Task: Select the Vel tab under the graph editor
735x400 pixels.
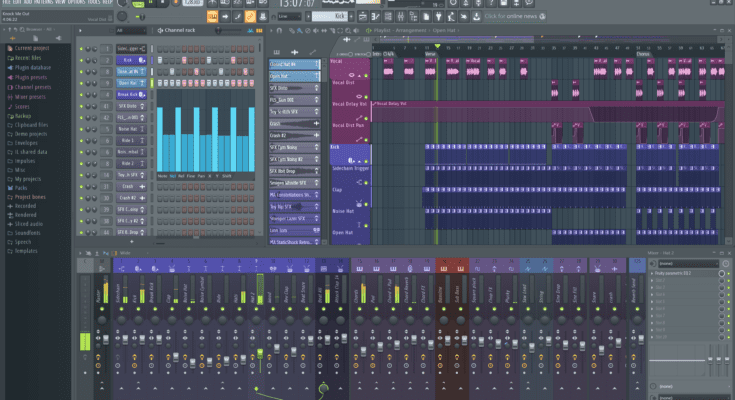Action: (175, 175)
